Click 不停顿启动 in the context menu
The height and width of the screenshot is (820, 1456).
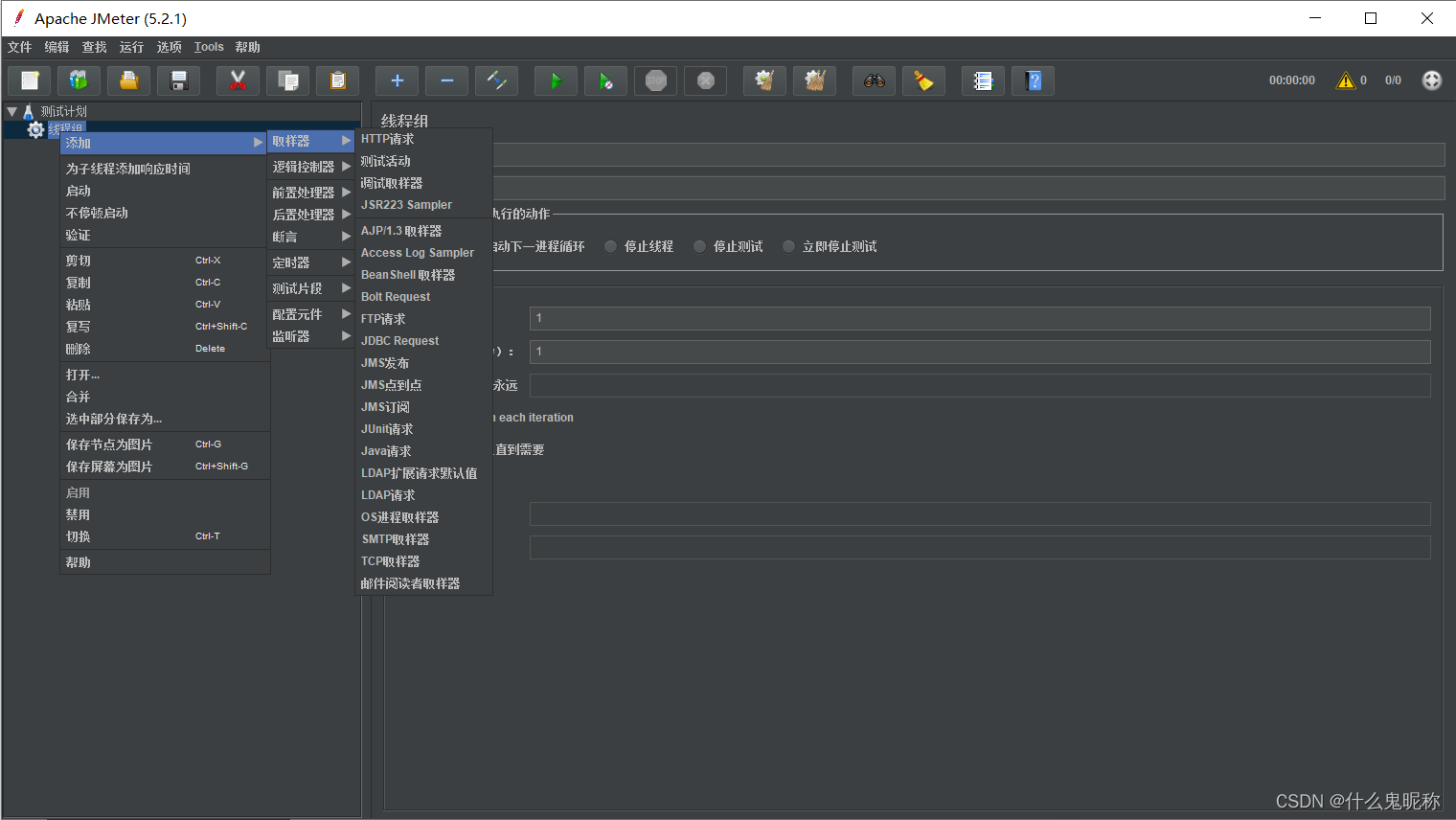164,213
